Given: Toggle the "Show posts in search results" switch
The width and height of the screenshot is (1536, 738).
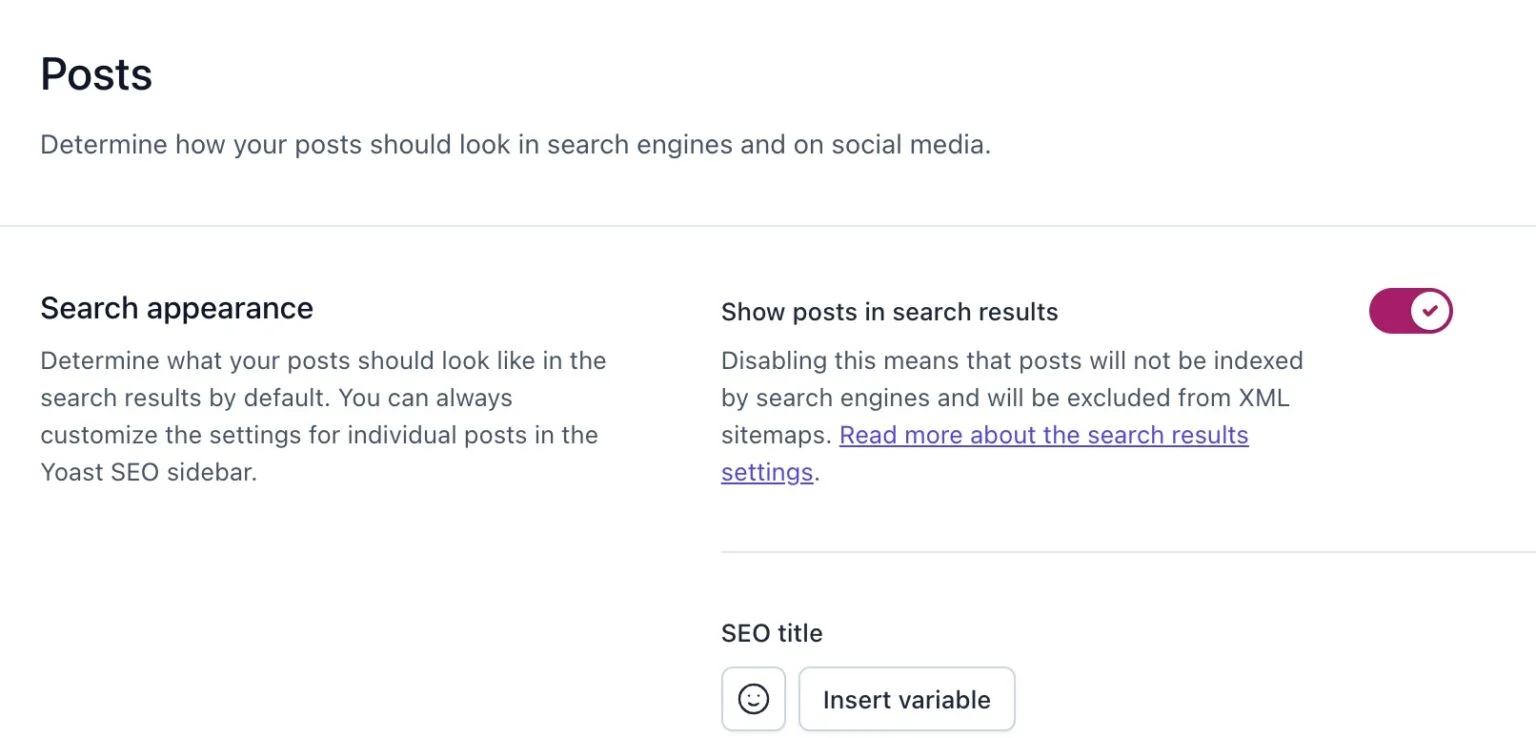Looking at the screenshot, I should coord(1410,311).
